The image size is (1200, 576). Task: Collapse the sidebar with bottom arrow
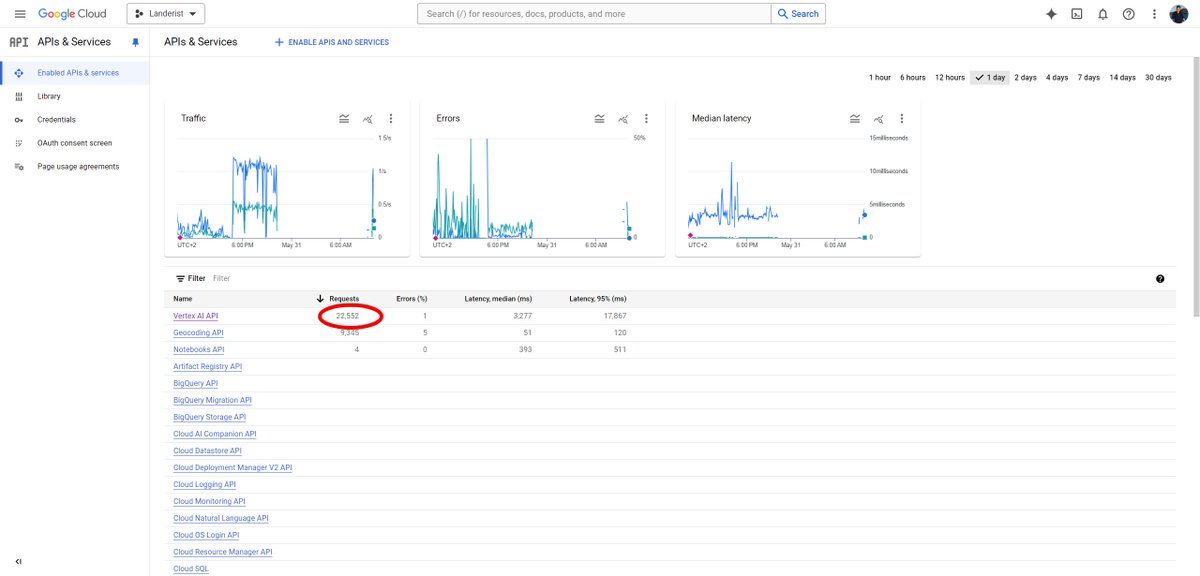[x=19, y=562]
